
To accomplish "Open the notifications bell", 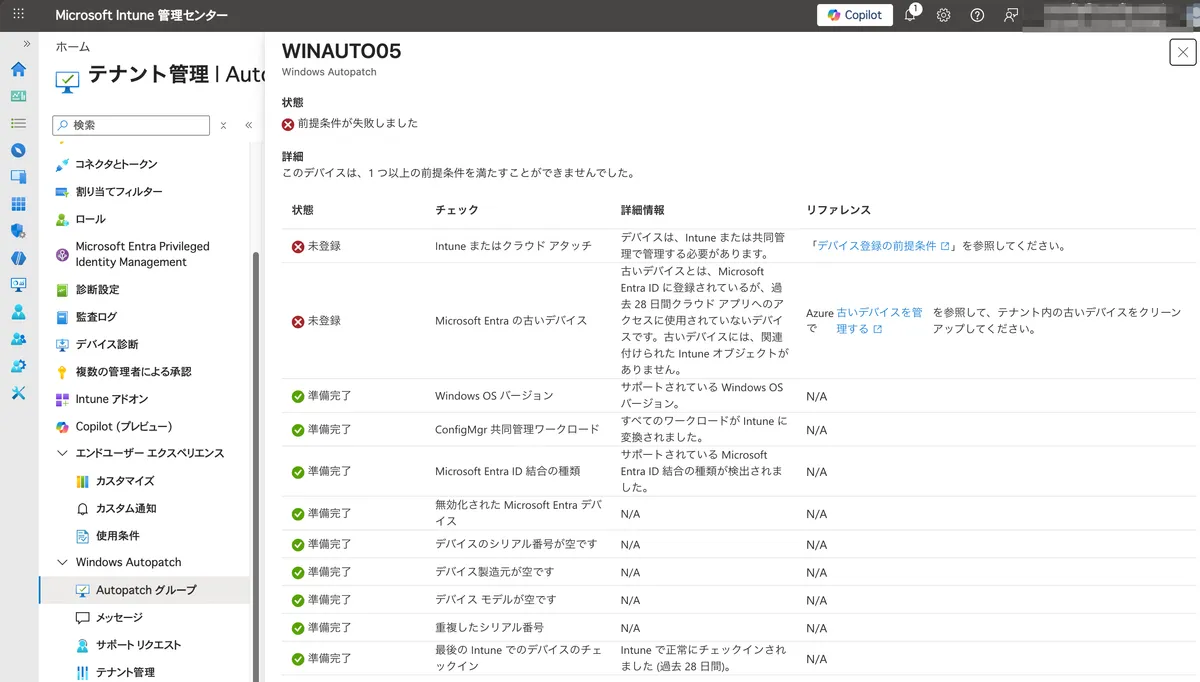I will coord(910,15).
